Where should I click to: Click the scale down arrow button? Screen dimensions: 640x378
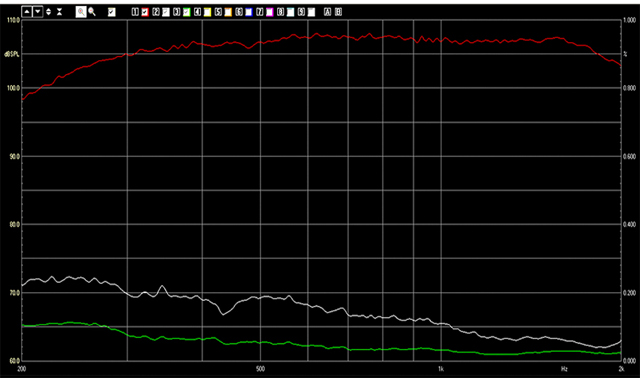(38, 12)
